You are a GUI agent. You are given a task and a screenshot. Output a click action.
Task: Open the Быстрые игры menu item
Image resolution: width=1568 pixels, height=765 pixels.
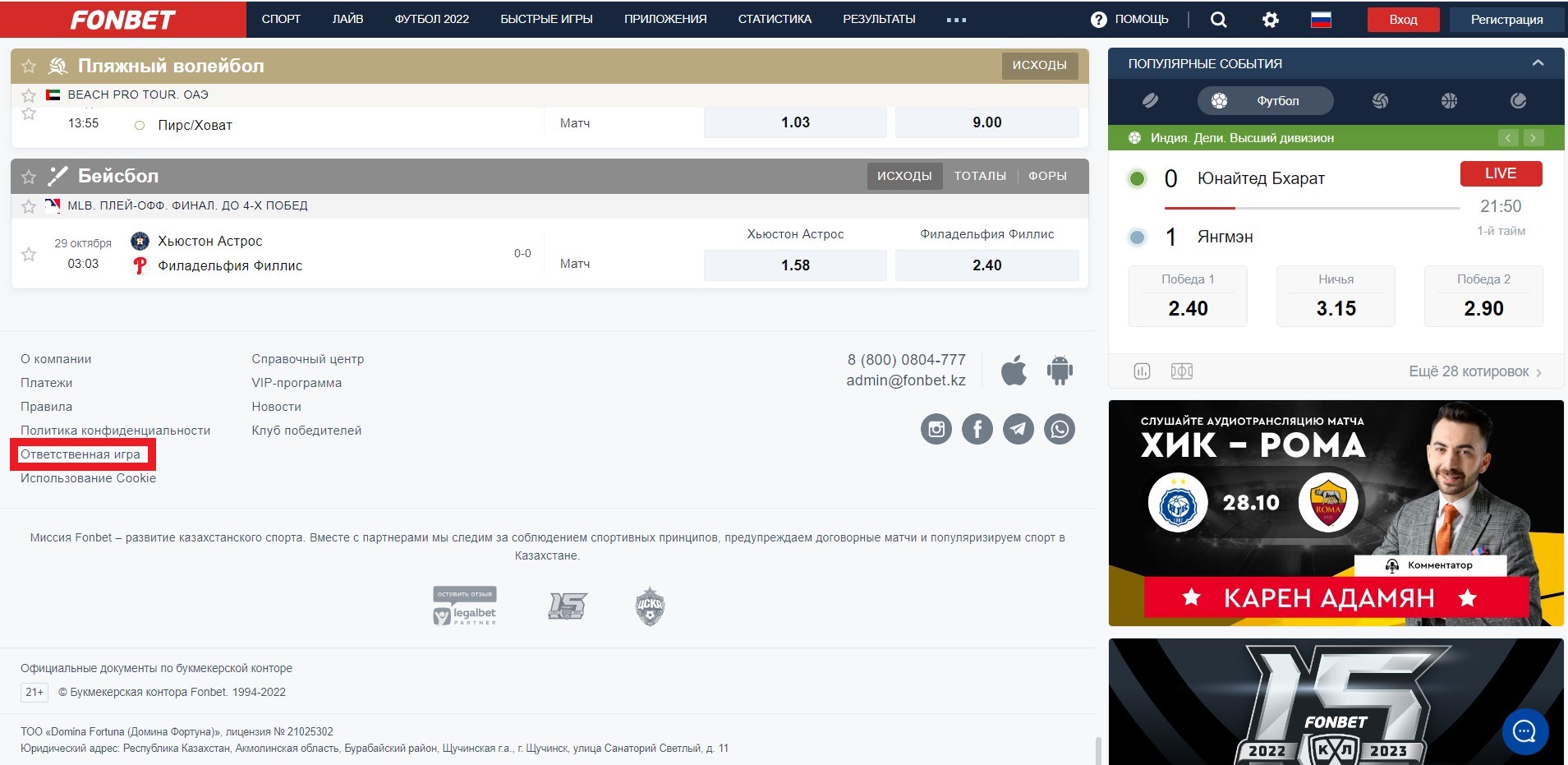coord(546,19)
